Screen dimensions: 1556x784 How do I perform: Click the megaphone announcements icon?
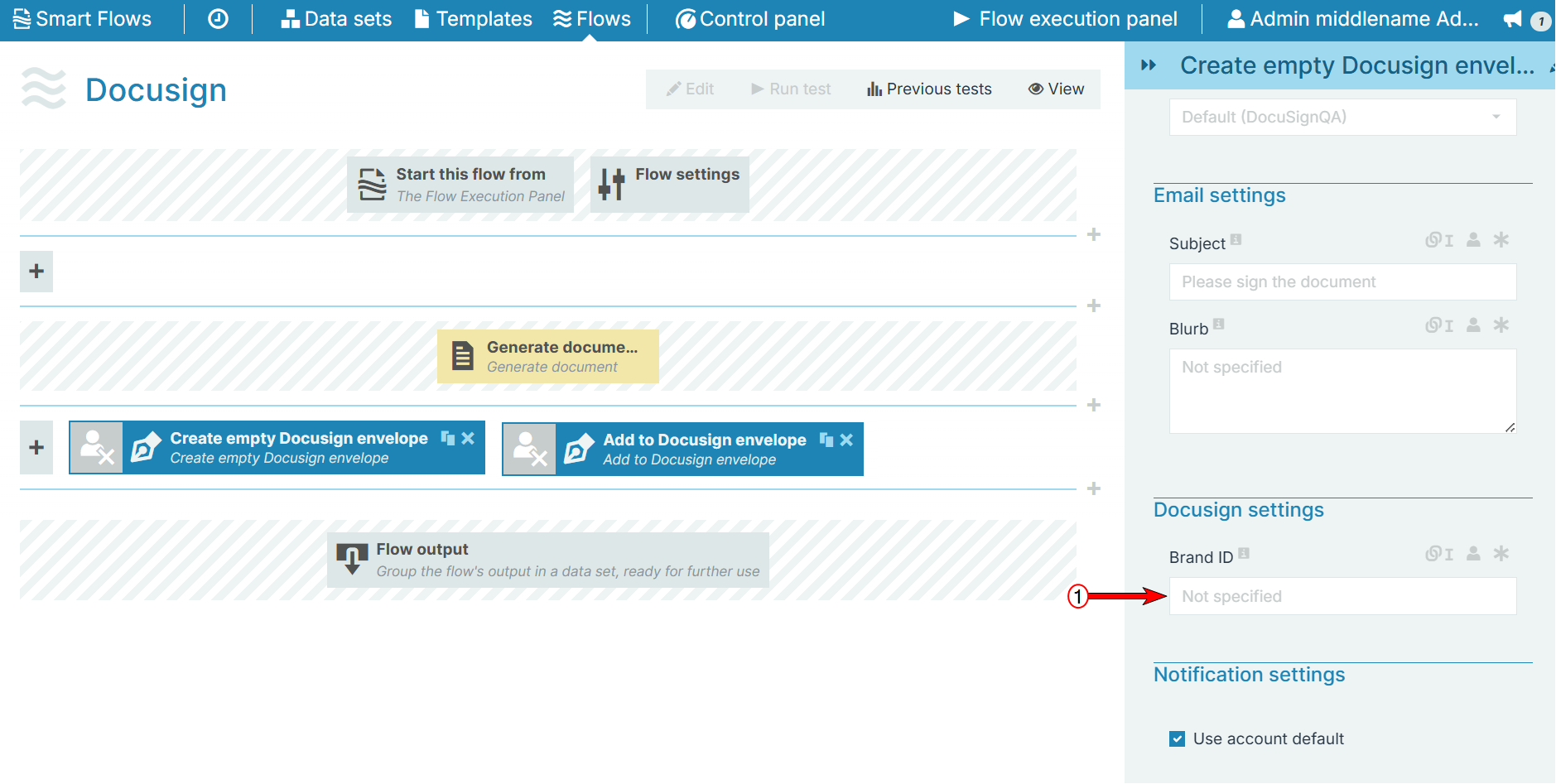coord(1512,19)
